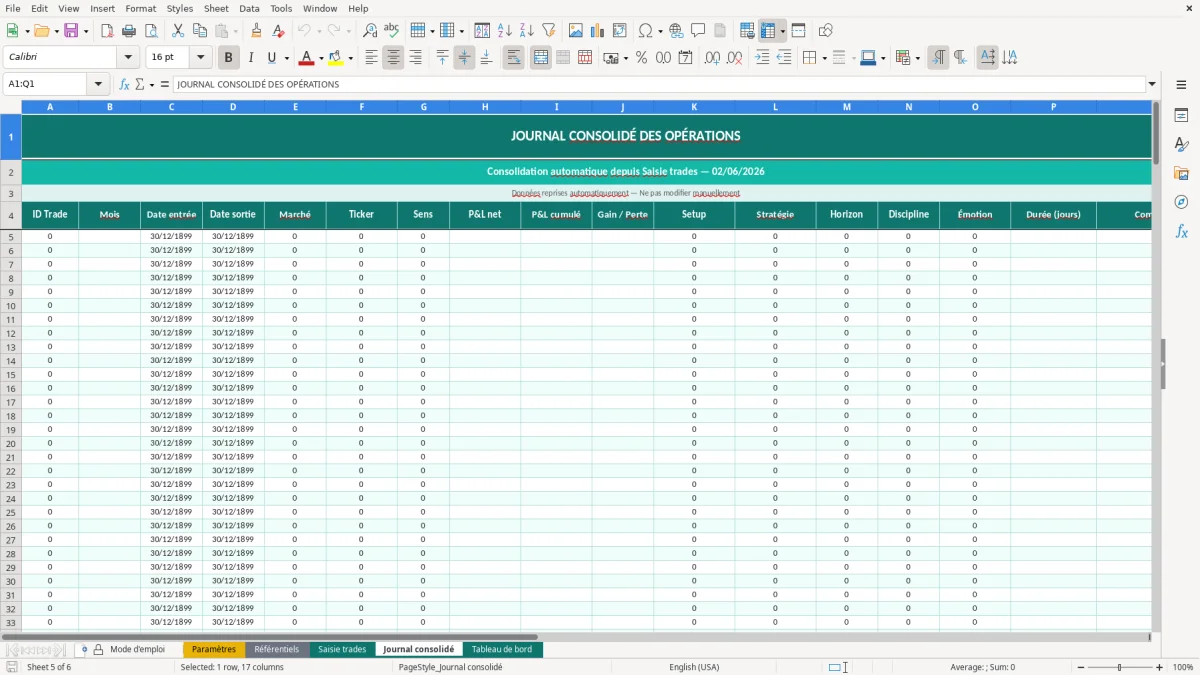
Task: Open the font name Calibri dropdown
Action: (127, 58)
